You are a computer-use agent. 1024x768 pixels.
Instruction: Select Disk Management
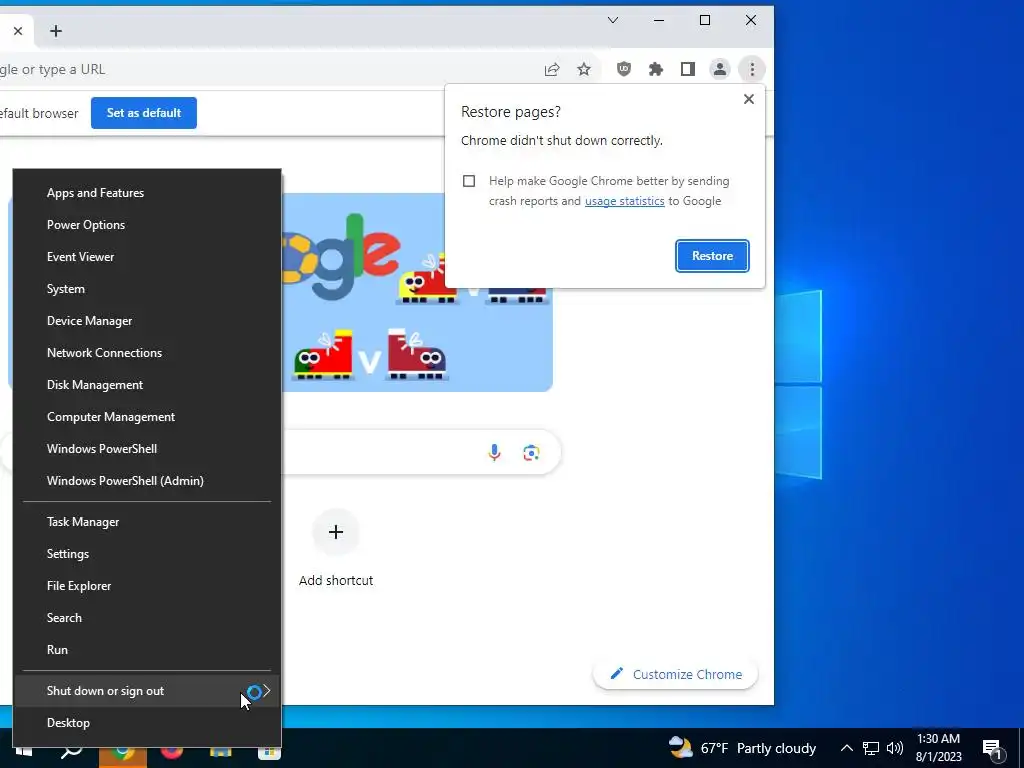point(147,385)
